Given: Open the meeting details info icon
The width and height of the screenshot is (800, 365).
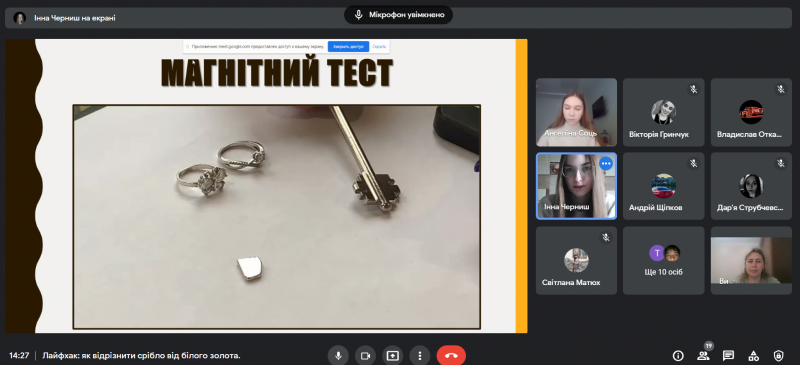Looking at the screenshot, I should [x=678, y=355].
